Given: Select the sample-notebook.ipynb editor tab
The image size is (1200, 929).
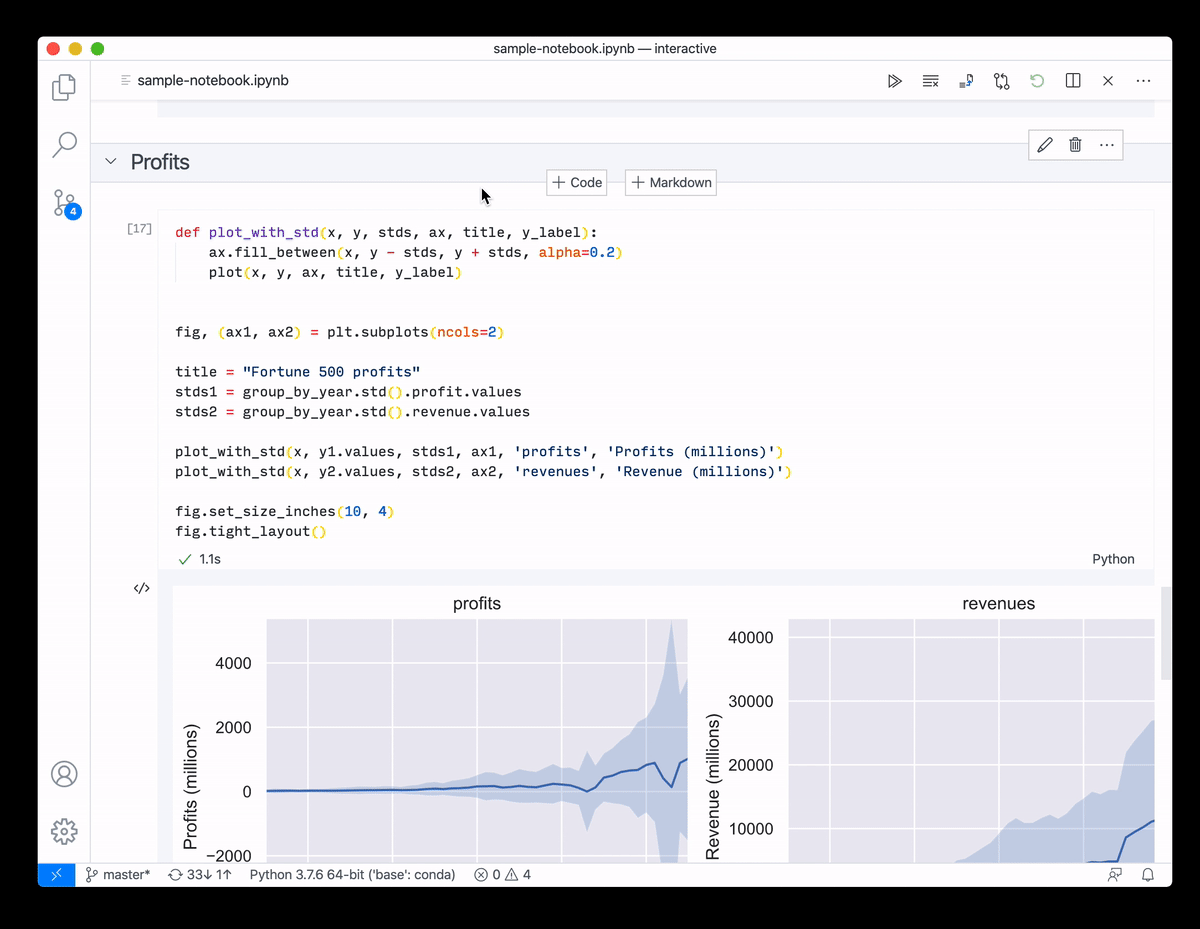Looking at the screenshot, I should point(204,80).
